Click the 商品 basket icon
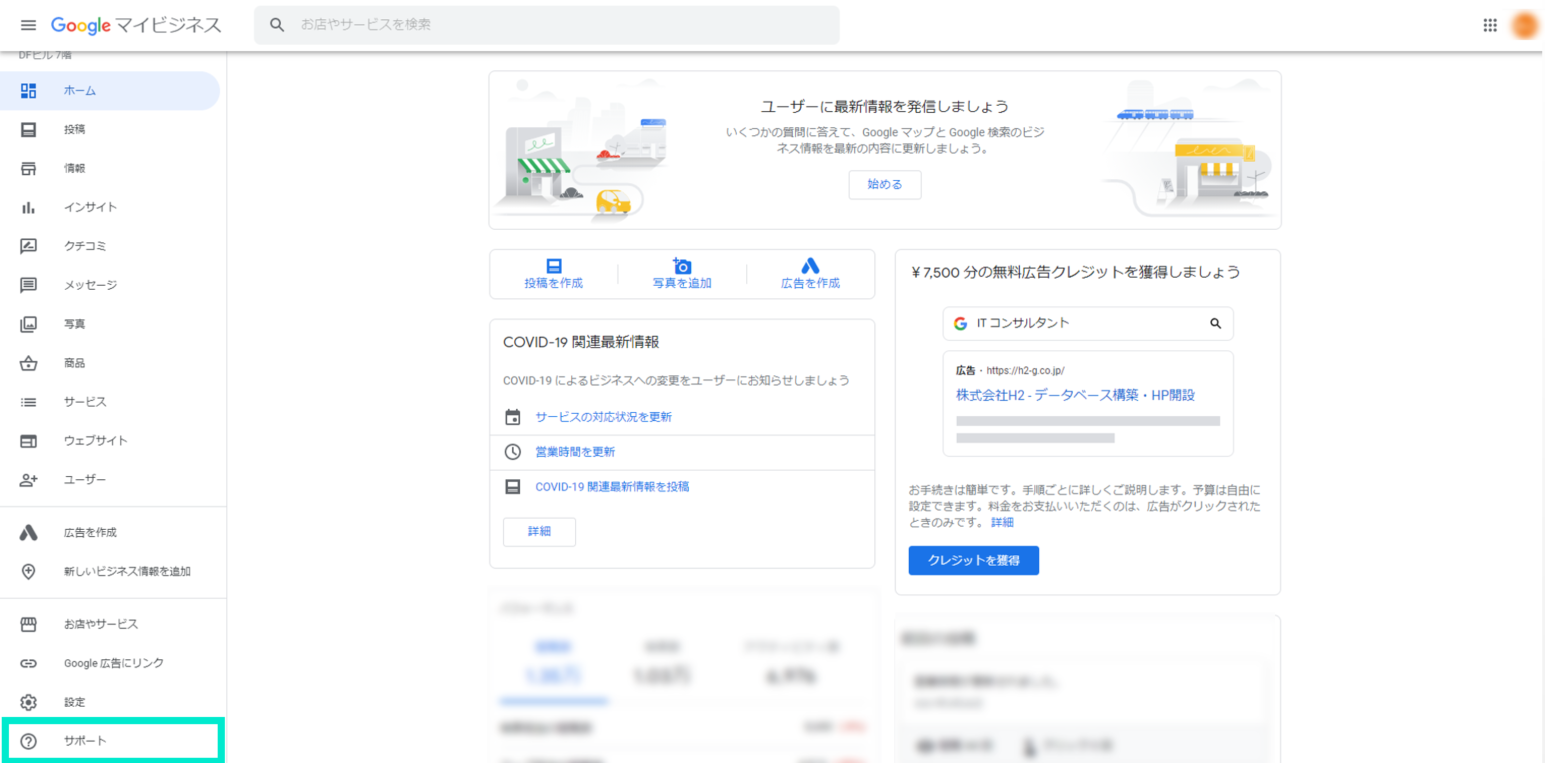The height and width of the screenshot is (763, 1545). pos(29,363)
